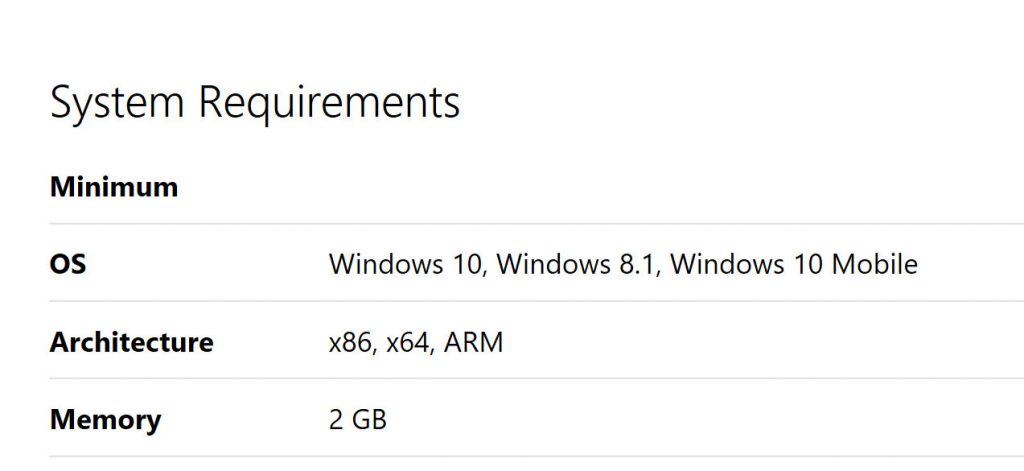Click the word "System" in the heading
The width and height of the screenshot is (1024, 471).
click(118, 103)
